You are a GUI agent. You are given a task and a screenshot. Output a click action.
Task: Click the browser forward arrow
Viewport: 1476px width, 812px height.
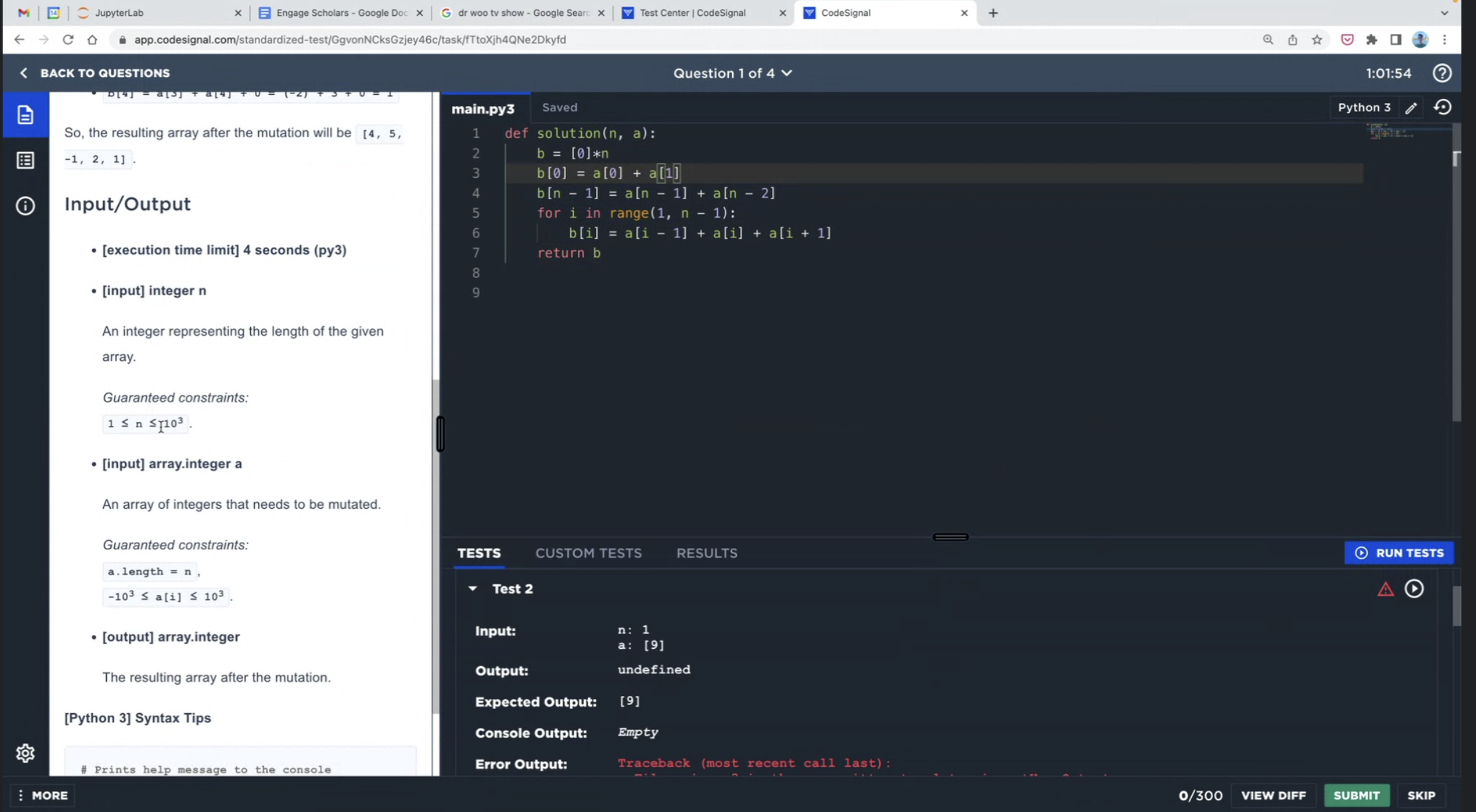point(44,40)
